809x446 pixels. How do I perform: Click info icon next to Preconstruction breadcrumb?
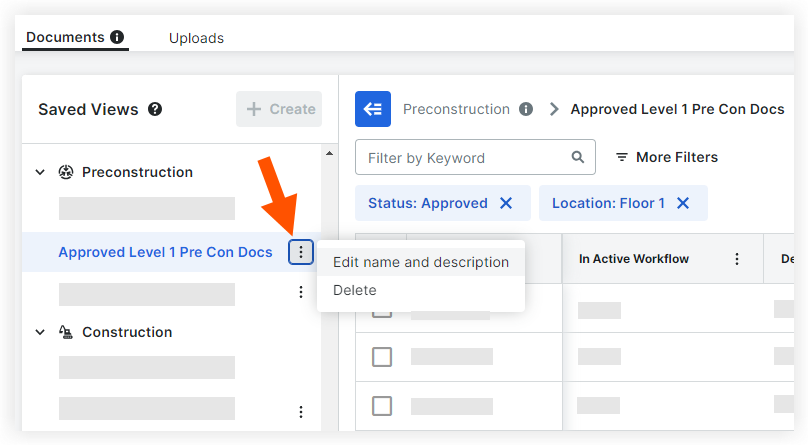(x=526, y=109)
